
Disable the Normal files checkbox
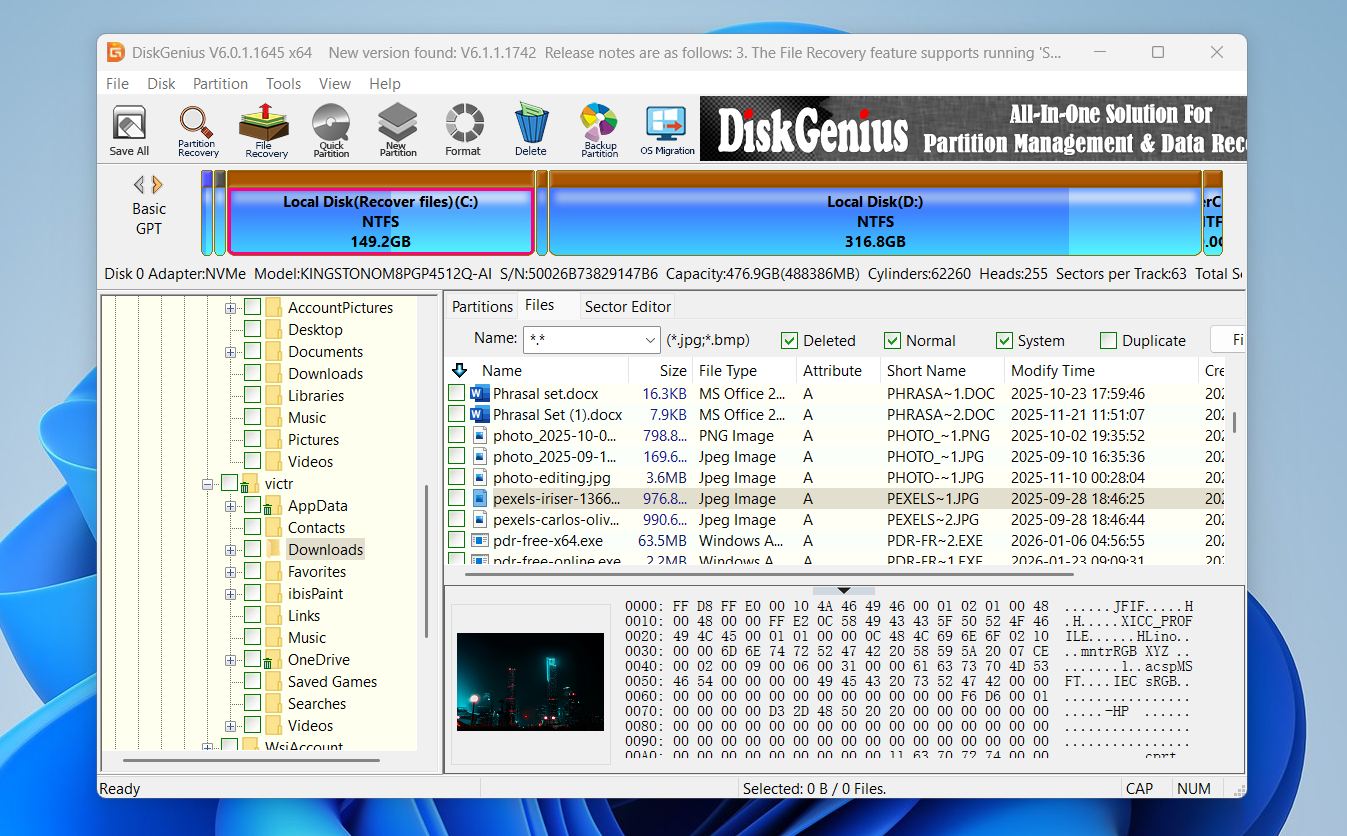tap(893, 340)
